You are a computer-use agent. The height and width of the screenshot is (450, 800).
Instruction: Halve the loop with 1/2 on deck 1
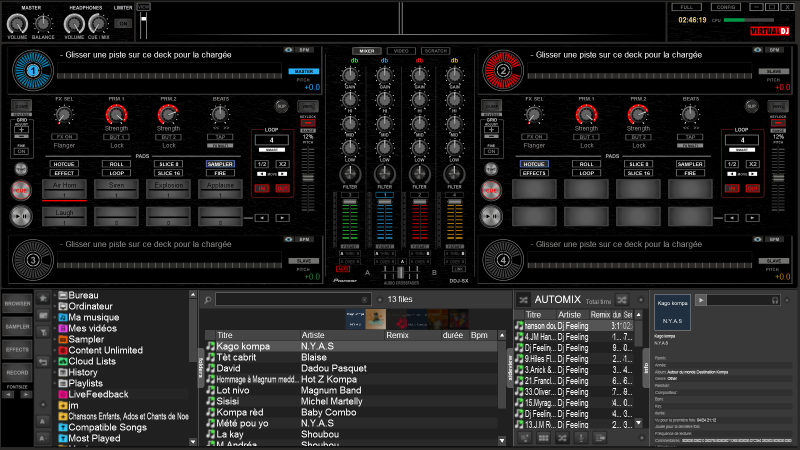(x=262, y=164)
